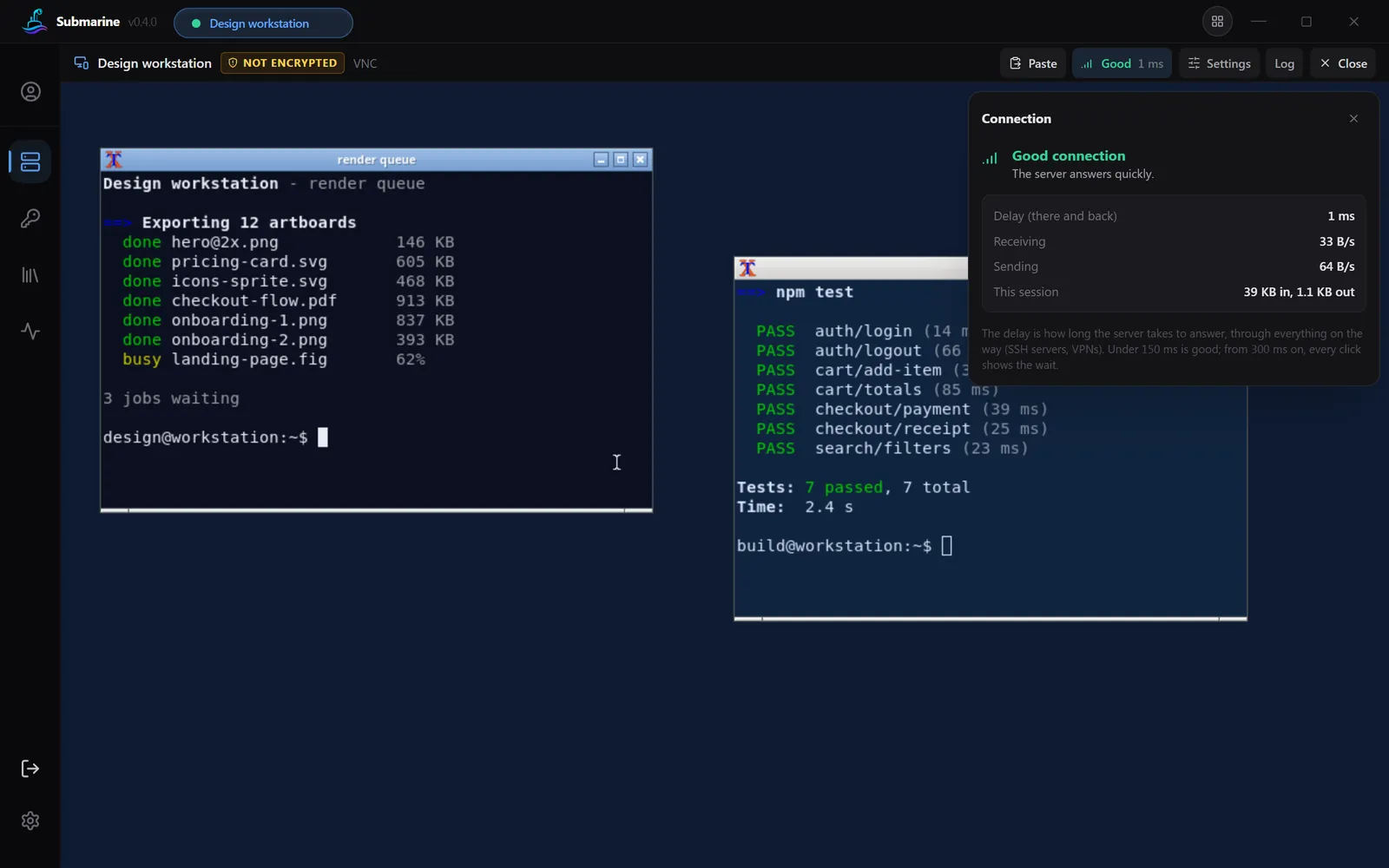Open the grid layout icon in title bar

tap(1217, 22)
